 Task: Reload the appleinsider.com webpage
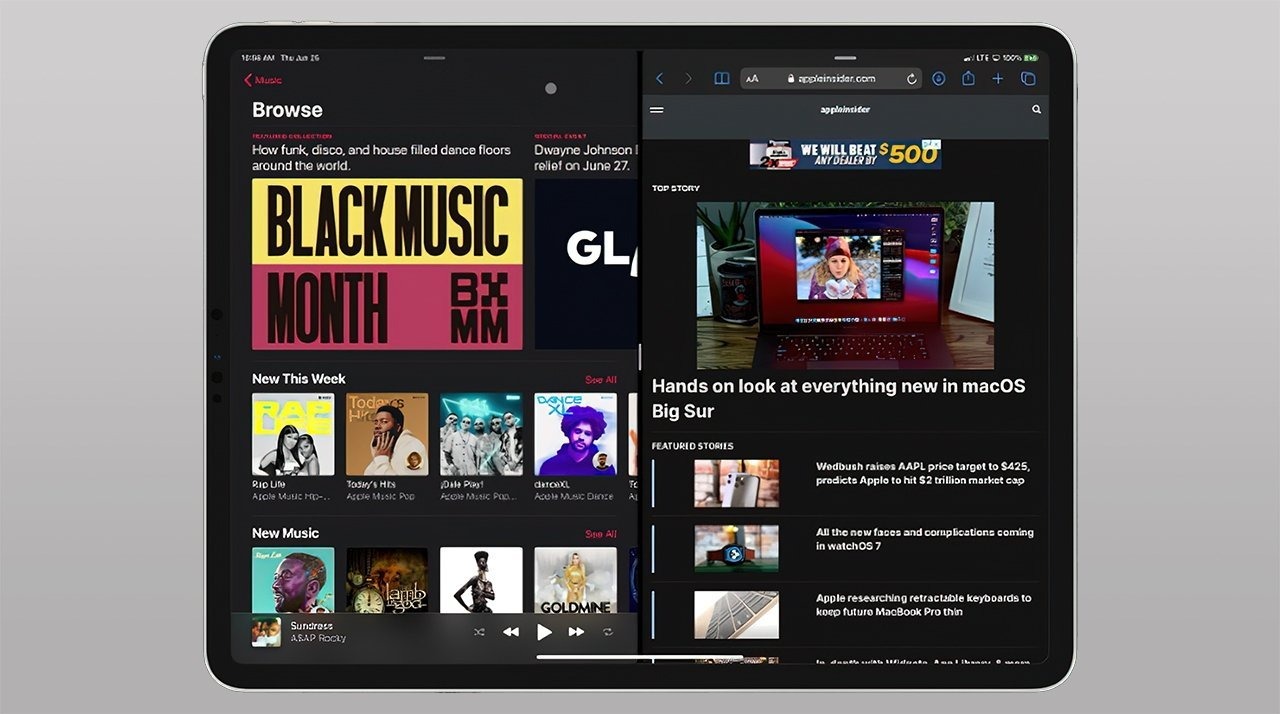(911, 78)
